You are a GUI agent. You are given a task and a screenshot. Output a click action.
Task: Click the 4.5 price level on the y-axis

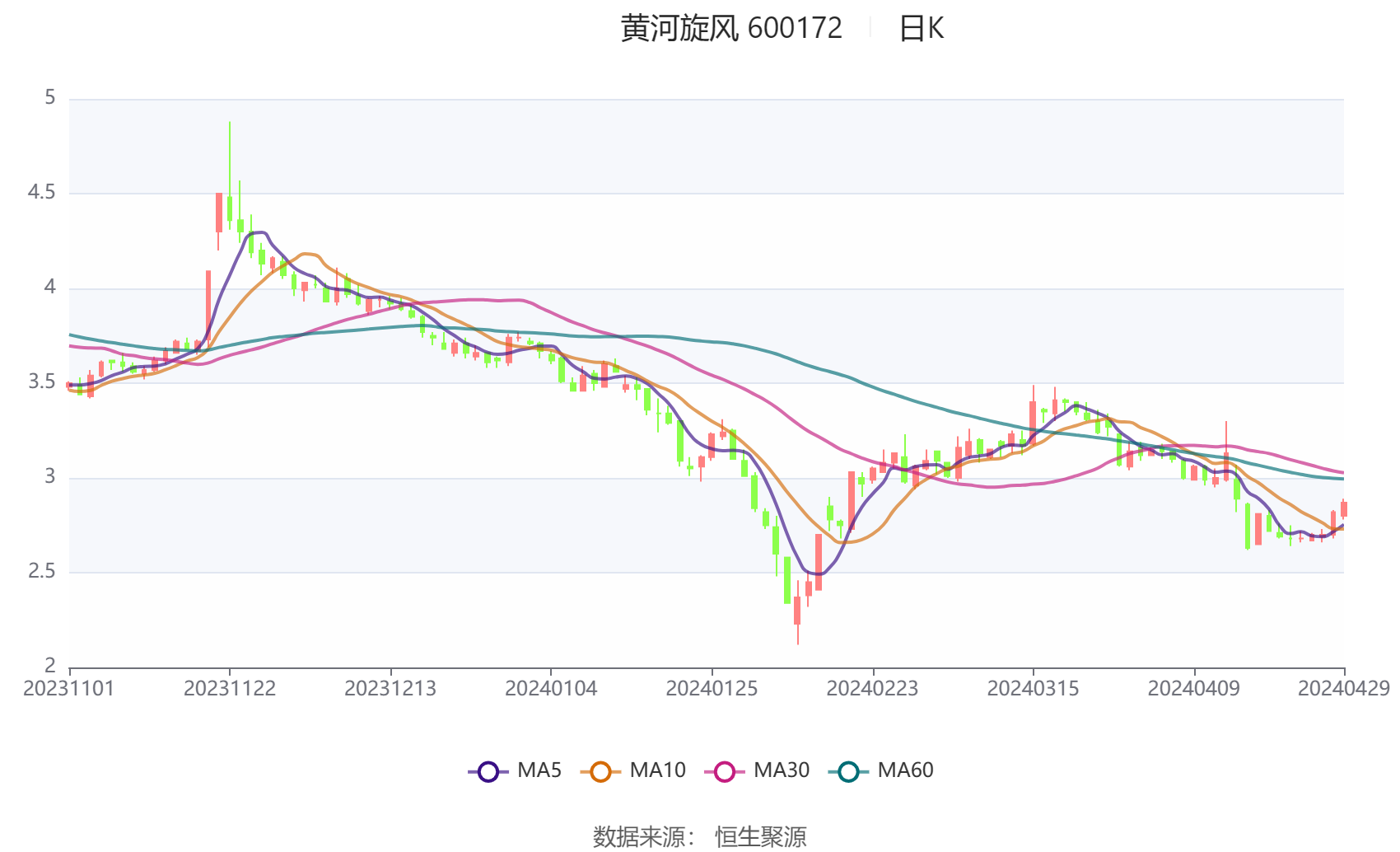point(41,193)
